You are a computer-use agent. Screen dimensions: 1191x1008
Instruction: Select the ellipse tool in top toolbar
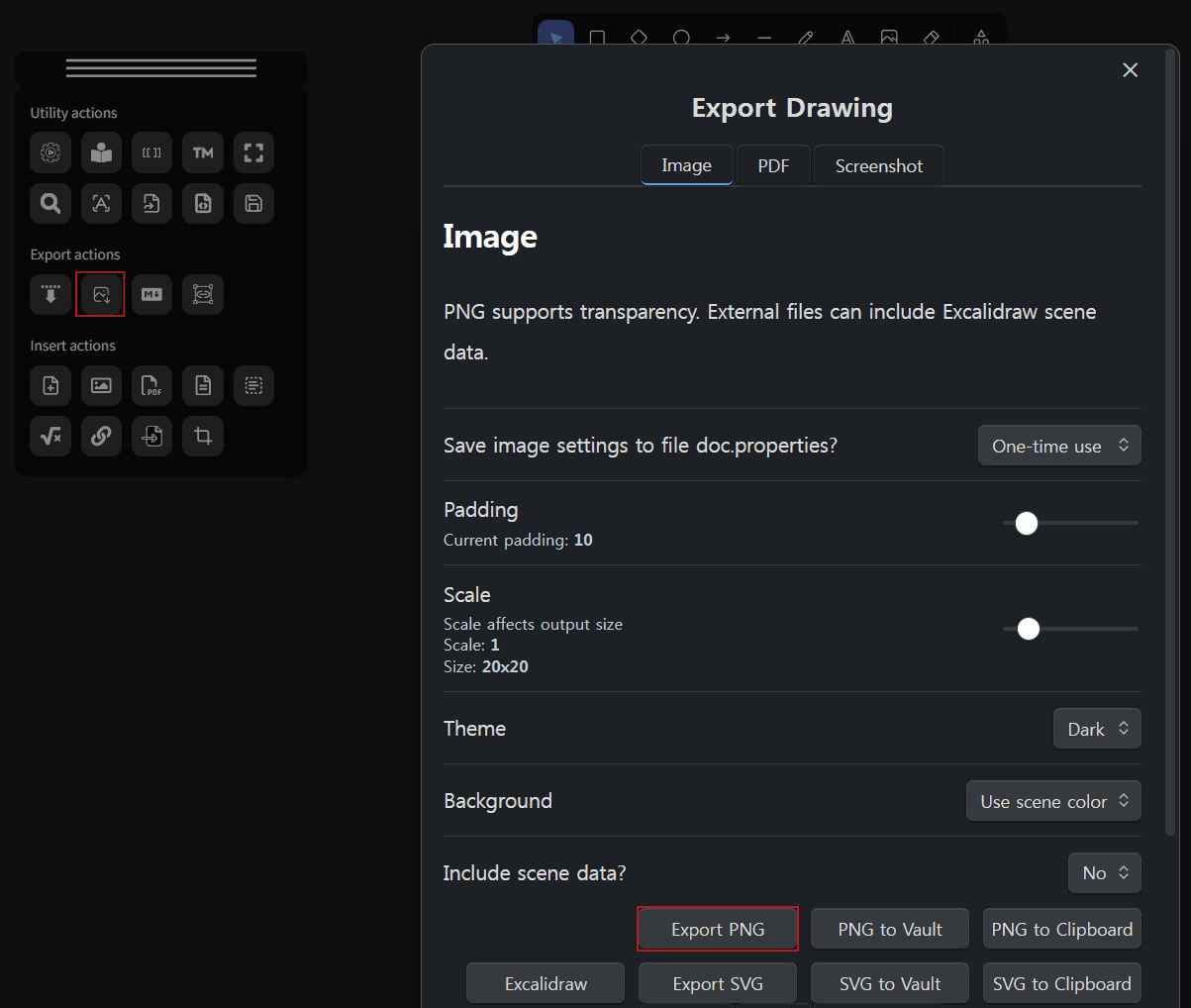coord(681,38)
